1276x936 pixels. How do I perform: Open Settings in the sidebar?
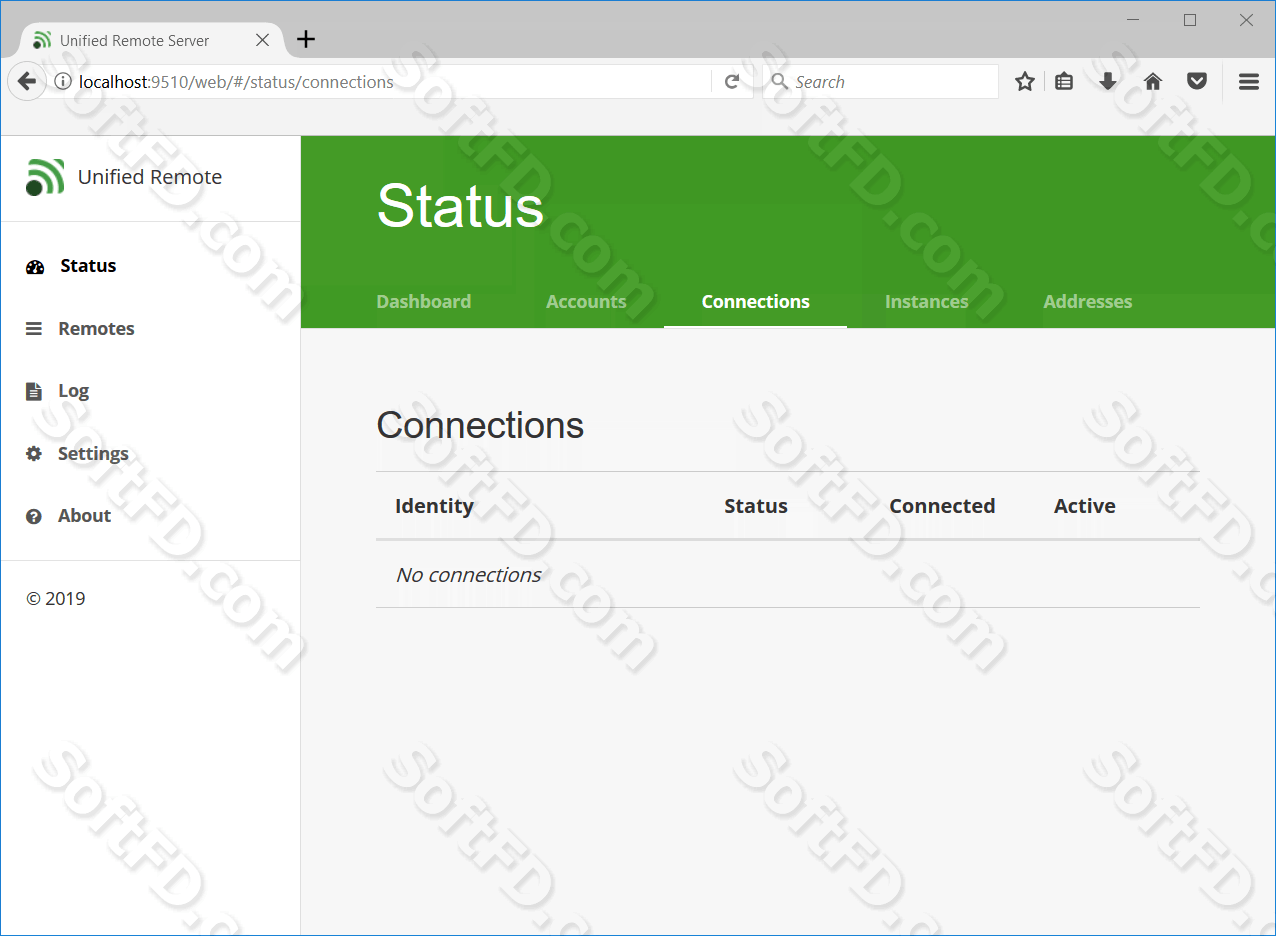(x=93, y=454)
